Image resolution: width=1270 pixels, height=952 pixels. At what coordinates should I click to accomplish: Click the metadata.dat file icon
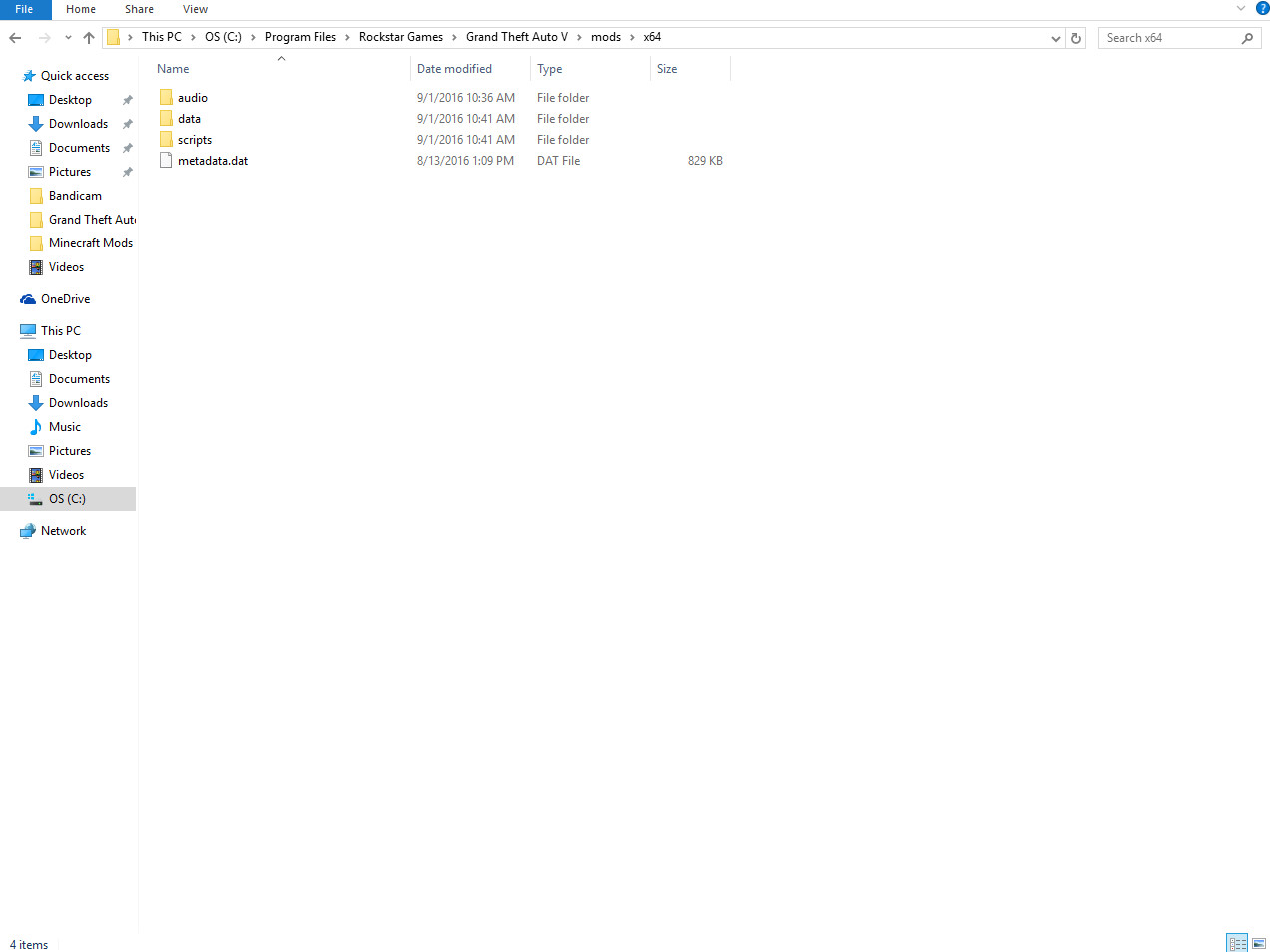click(166, 161)
